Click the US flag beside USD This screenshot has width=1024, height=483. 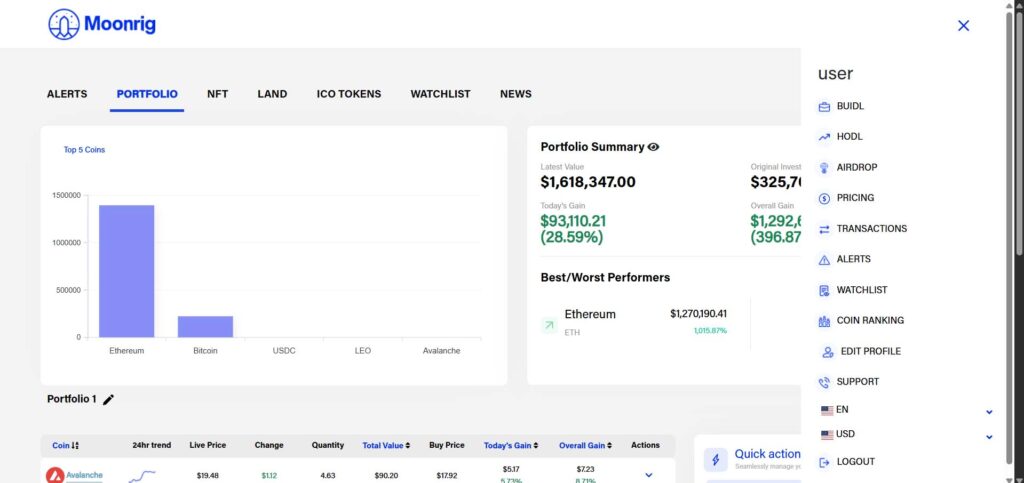(827, 435)
